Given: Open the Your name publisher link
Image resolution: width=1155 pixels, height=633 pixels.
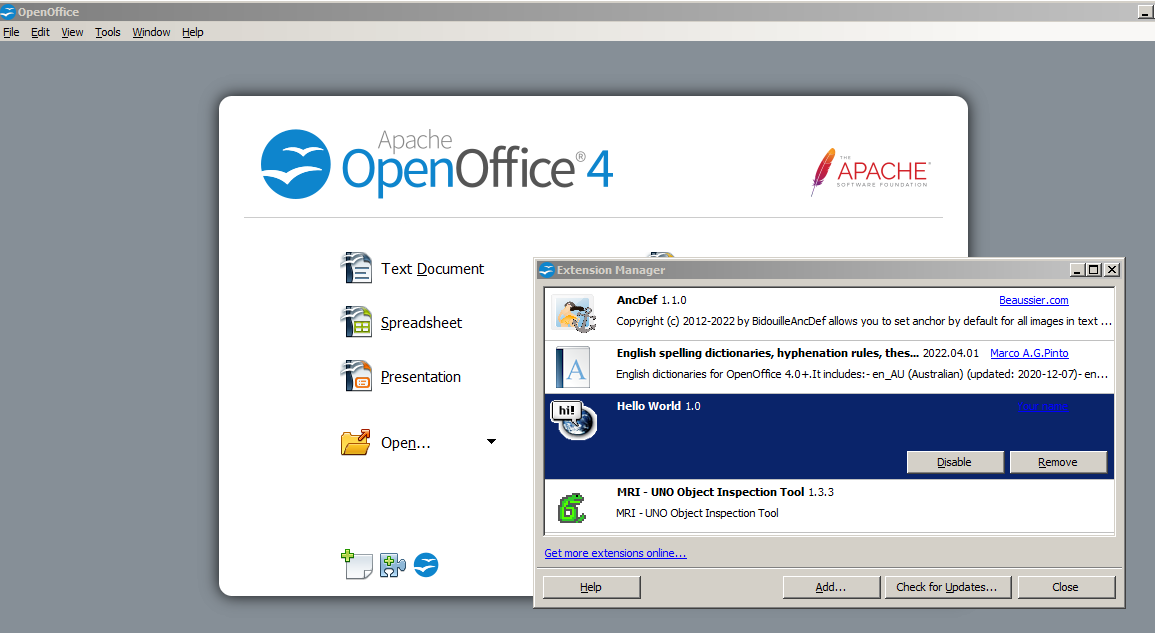Looking at the screenshot, I should point(1042,406).
